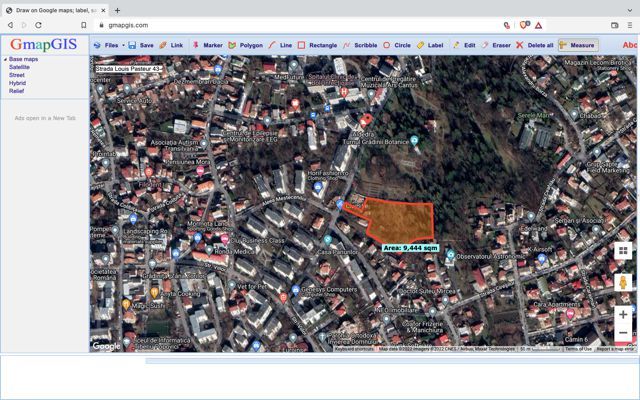The height and width of the screenshot is (400, 640).
Task: Click the orange polygon area on map
Action: pos(402,222)
